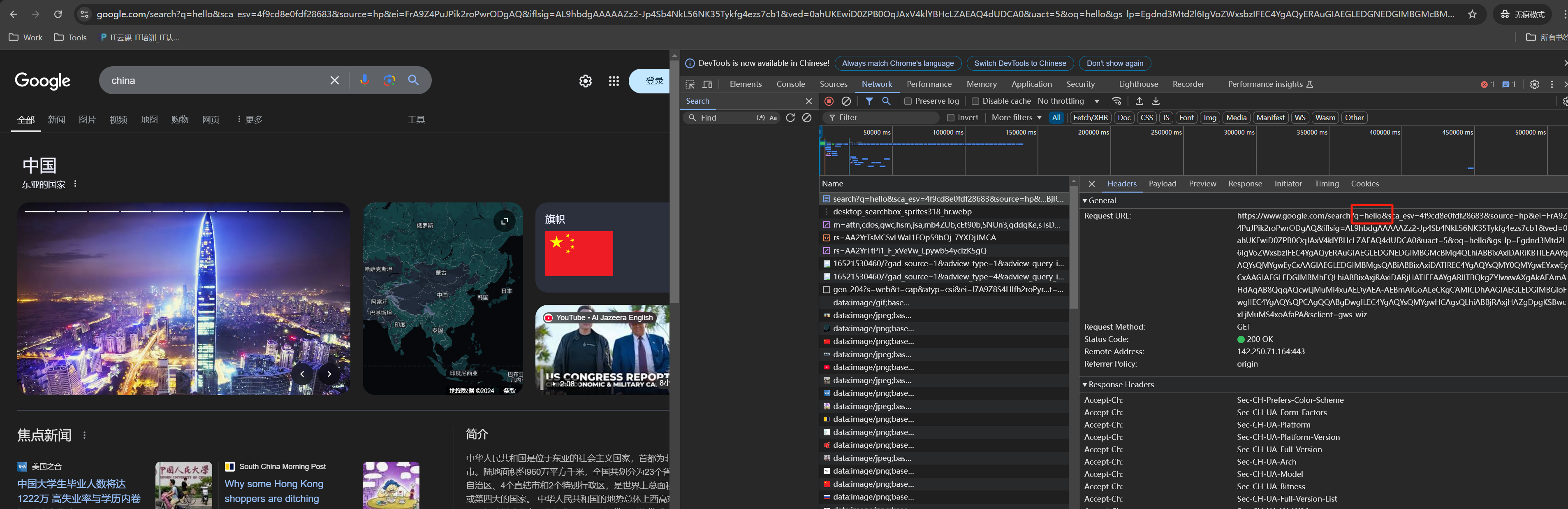Screen dimensions: 1568x509
Task: Enable the Preserve log checkbox
Action: pos(908,101)
